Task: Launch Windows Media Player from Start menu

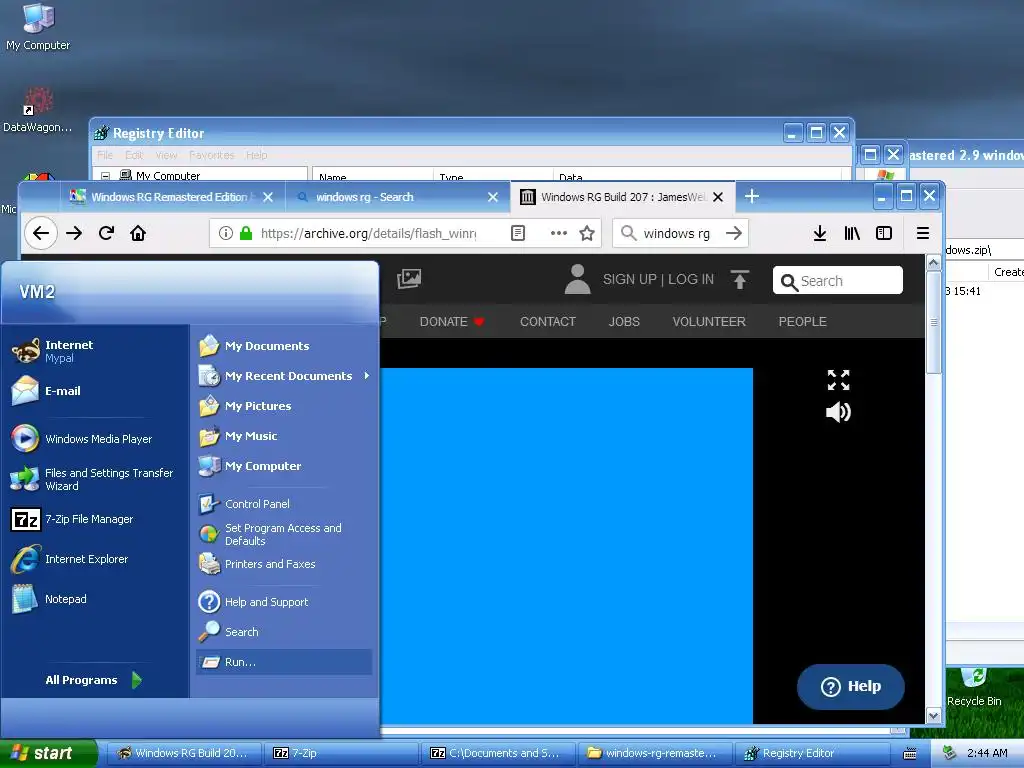Action: [95, 439]
